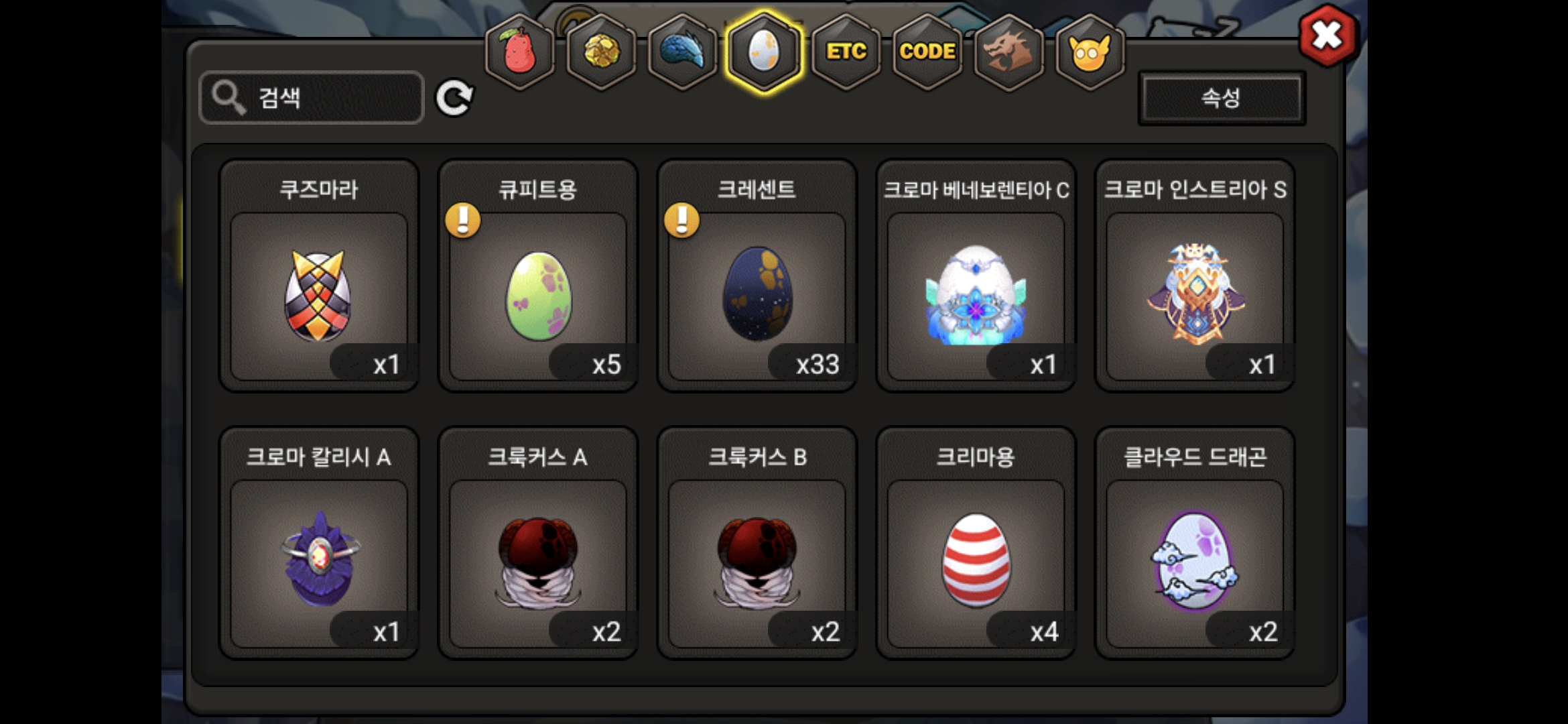Click the refresh arrow next to search
This screenshot has height=724, width=1568.
point(454,98)
